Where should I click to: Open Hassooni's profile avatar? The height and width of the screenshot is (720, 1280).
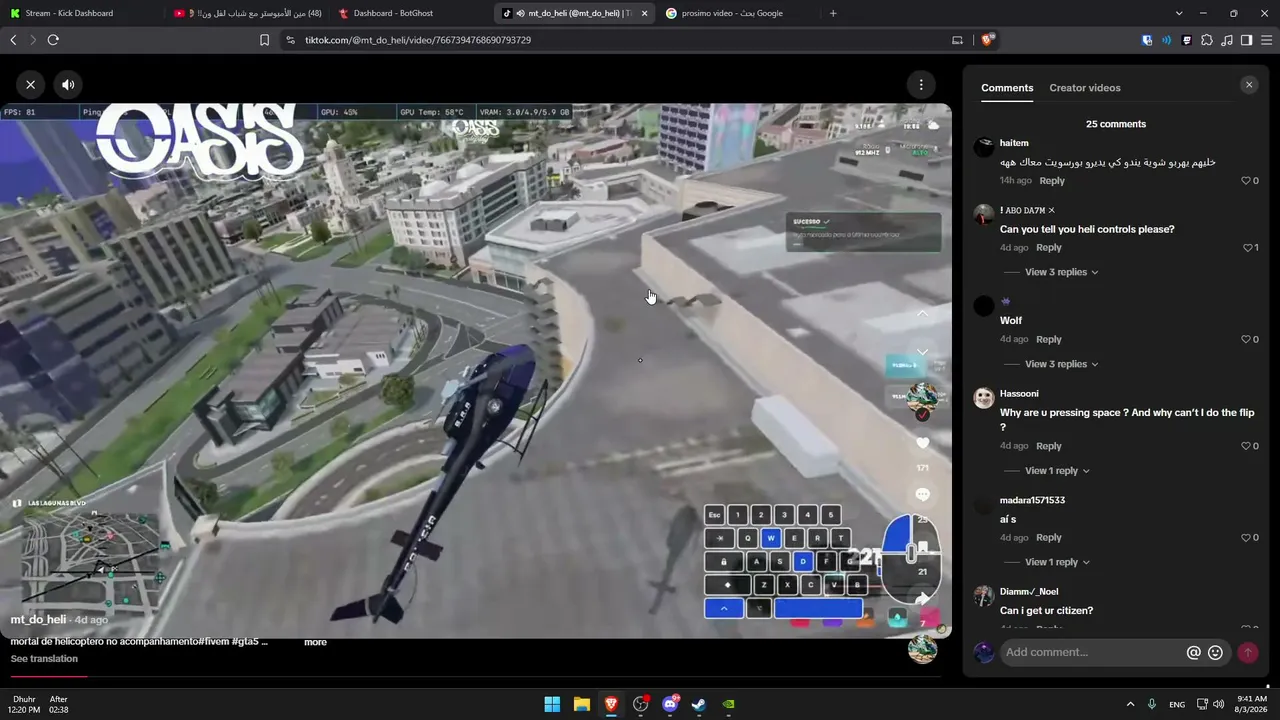pyautogui.click(x=984, y=398)
